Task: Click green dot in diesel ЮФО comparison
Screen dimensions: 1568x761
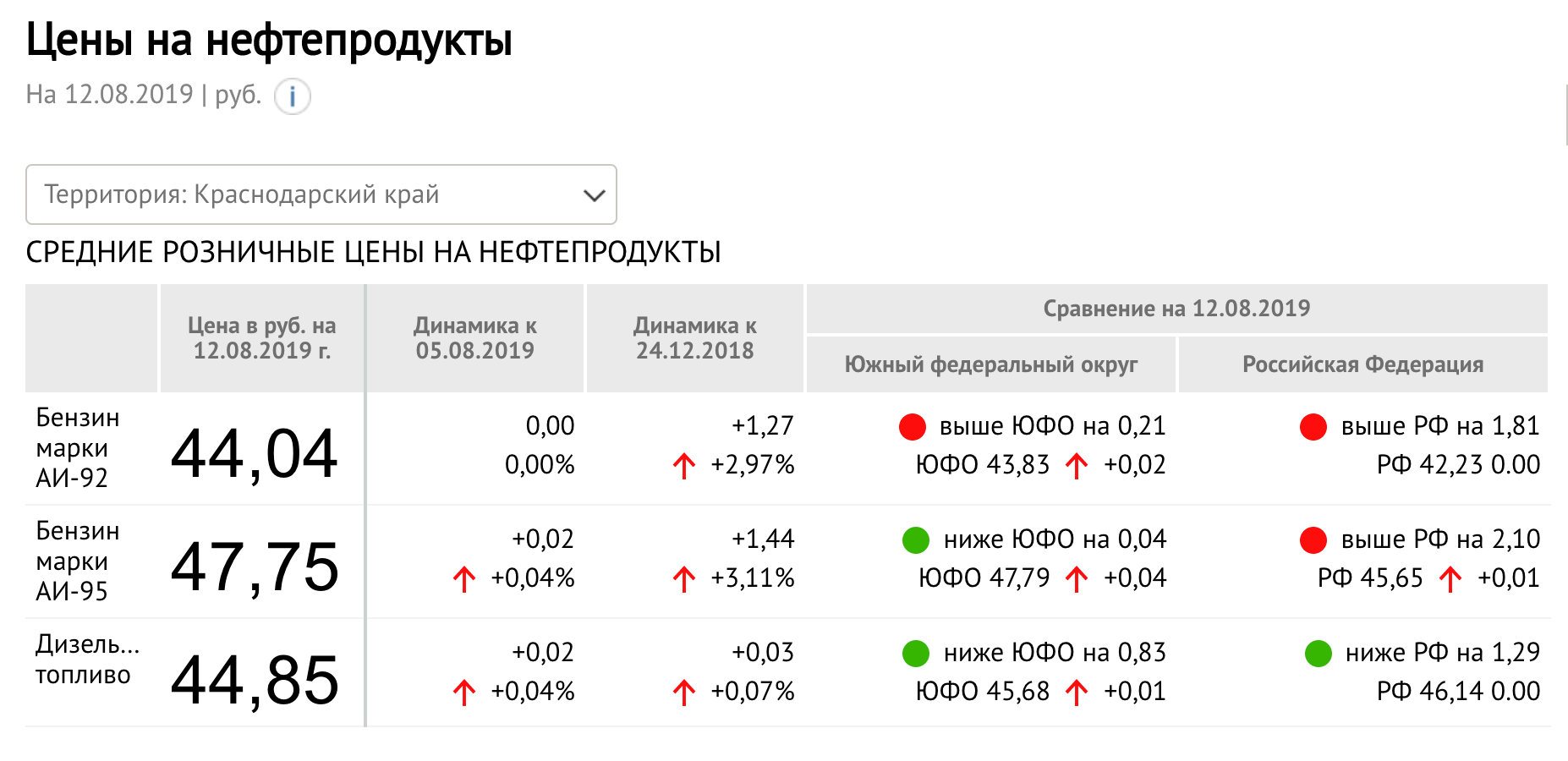Action: [916, 654]
